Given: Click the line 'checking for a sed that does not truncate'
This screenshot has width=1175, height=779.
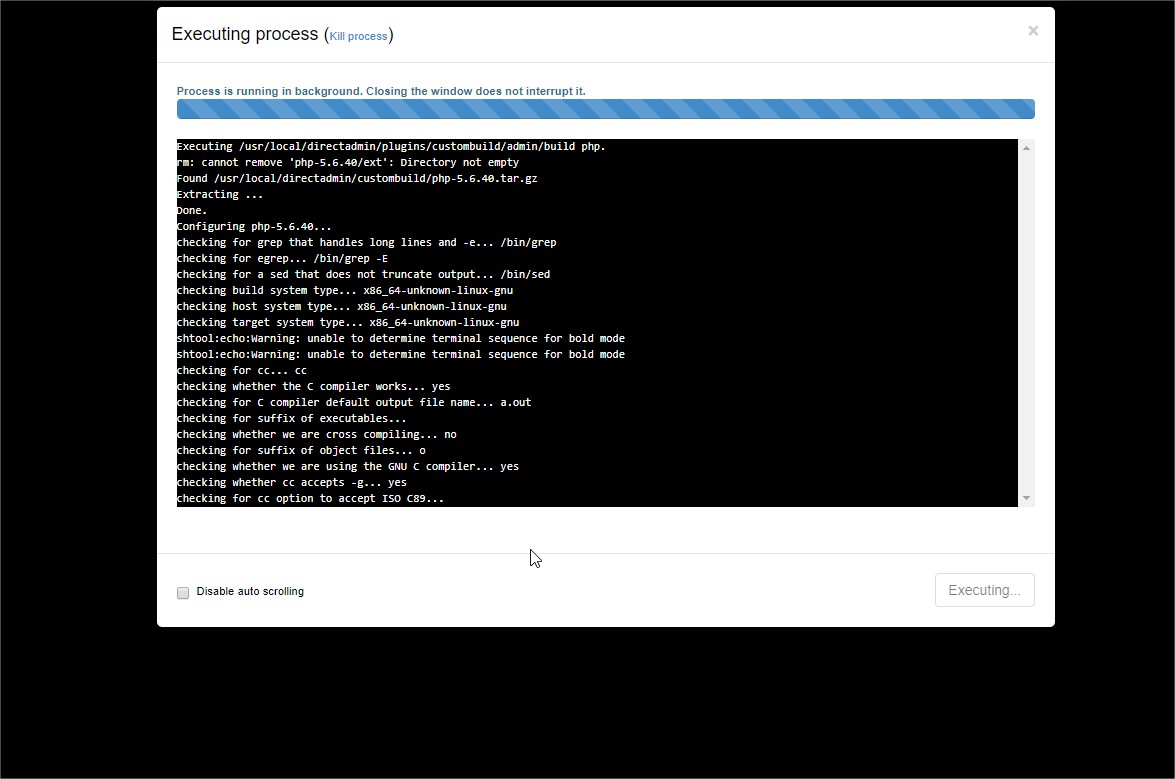Looking at the screenshot, I should 363,274.
